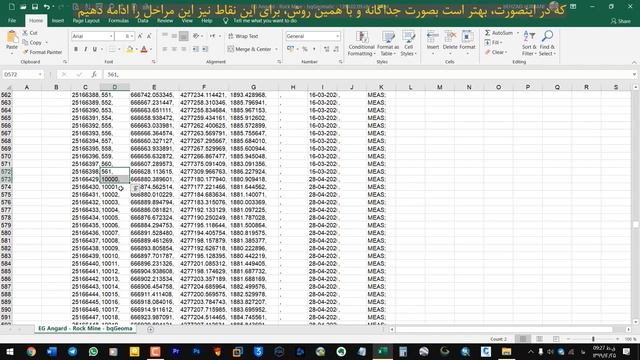Click the Percent Style icon
The width and height of the screenshot is (640, 360).
[x=304, y=49]
